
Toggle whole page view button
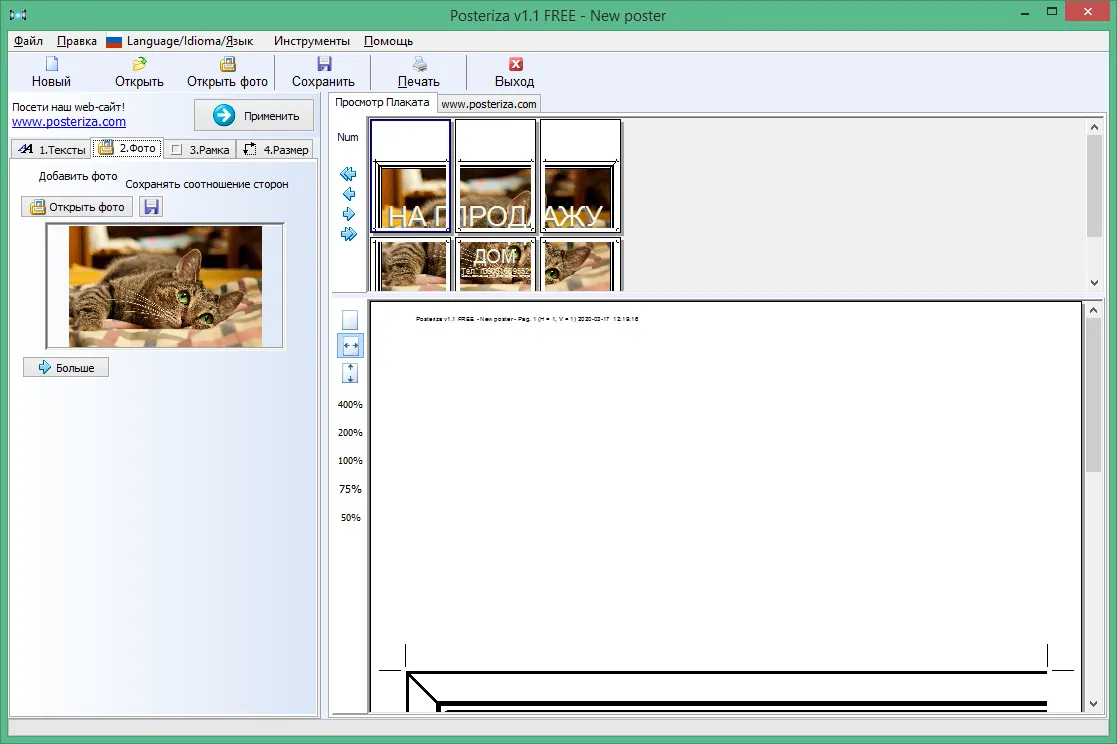point(350,320)
